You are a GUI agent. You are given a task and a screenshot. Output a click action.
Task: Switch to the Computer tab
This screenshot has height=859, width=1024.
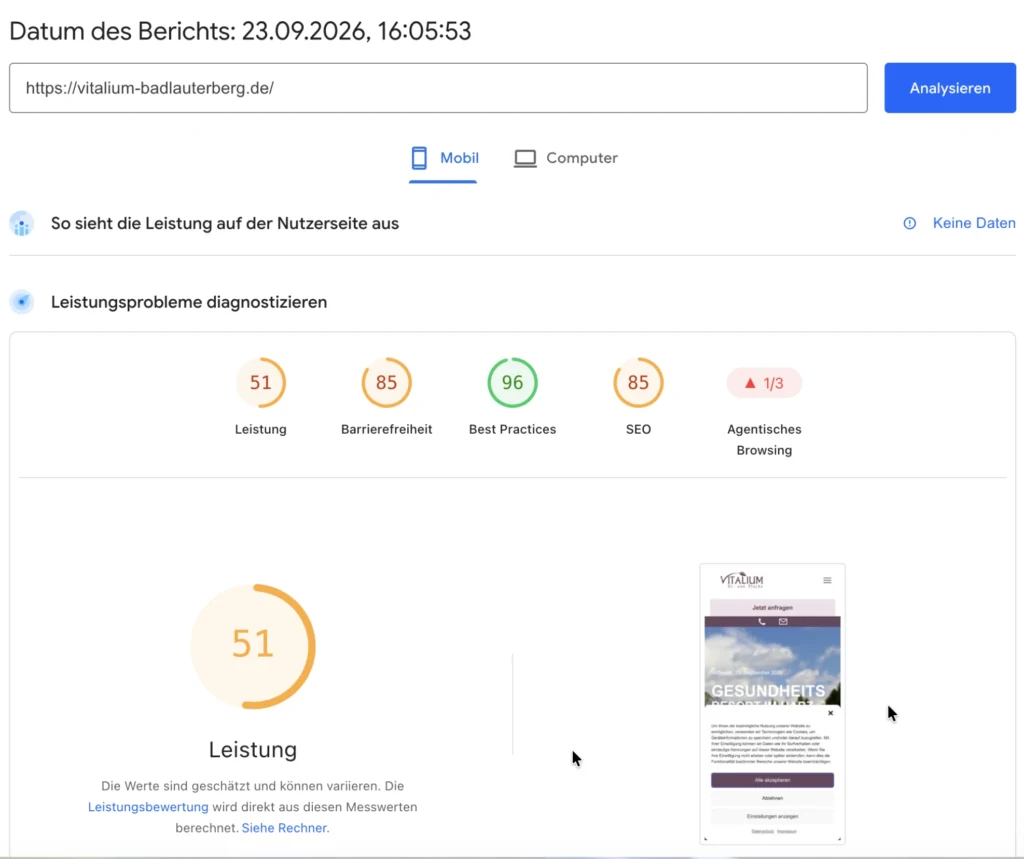point(566,159)
